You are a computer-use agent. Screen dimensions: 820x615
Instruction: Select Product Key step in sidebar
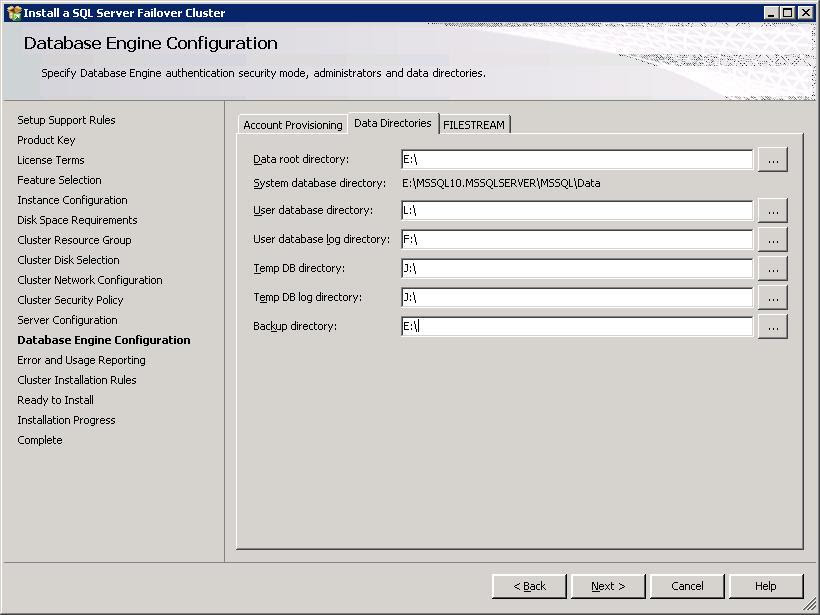47,140
